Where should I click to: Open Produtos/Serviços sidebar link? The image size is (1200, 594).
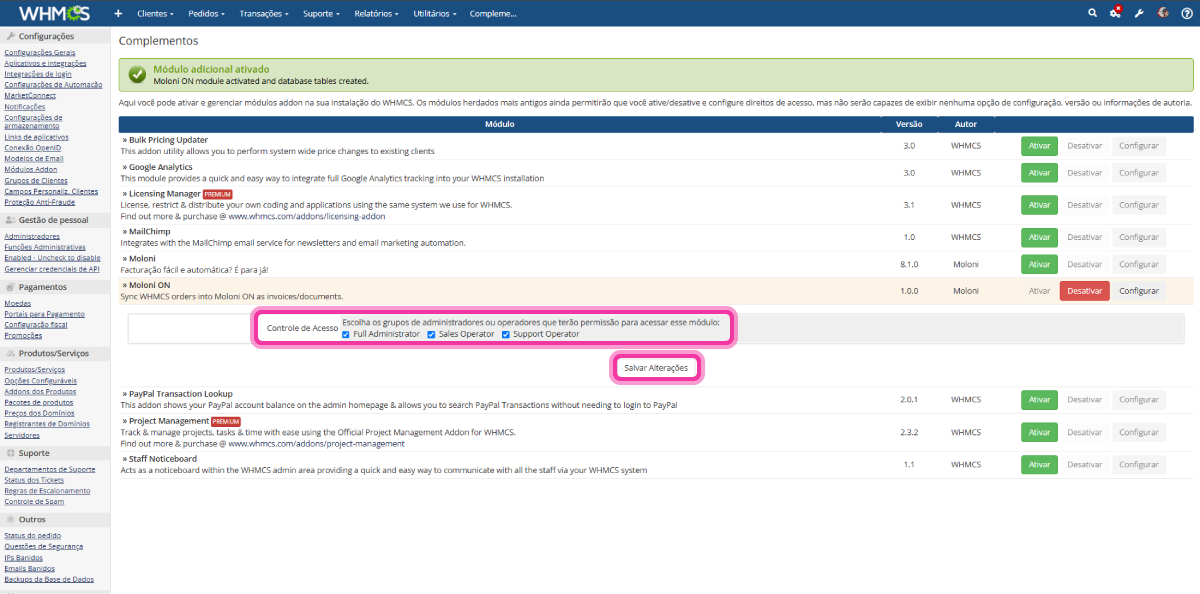tap(35, 370)
